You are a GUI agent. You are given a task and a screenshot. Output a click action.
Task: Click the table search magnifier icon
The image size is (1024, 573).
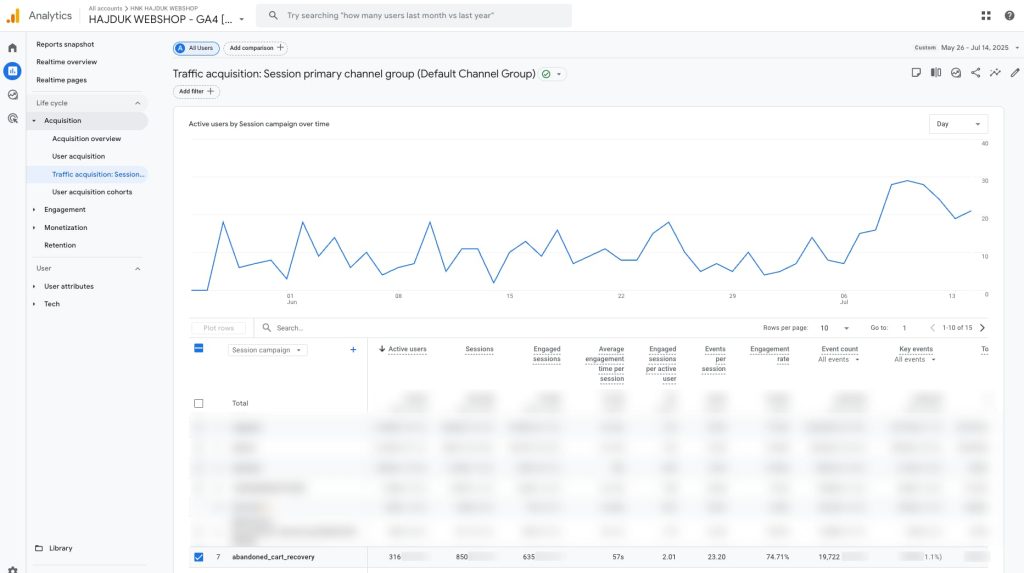[266, 327]
